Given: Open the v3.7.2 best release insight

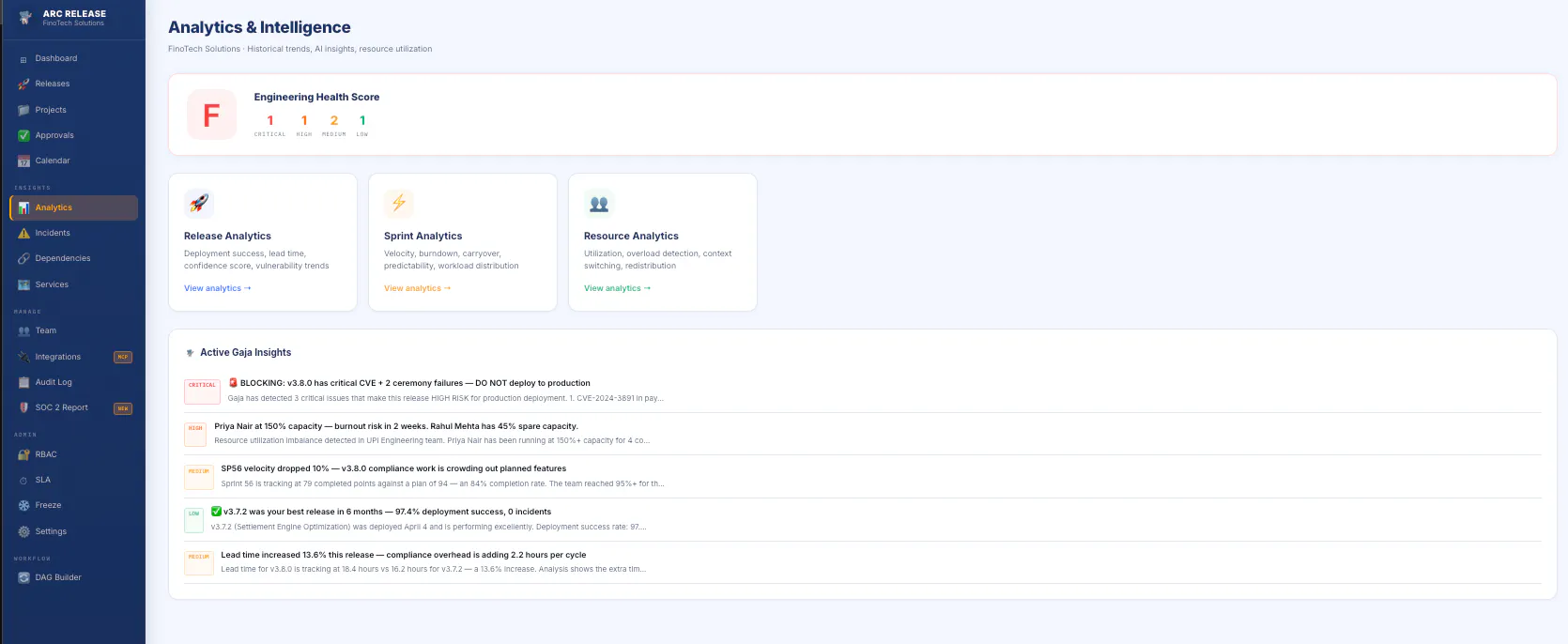Looking at the screenshot, I should coord(863,519).
